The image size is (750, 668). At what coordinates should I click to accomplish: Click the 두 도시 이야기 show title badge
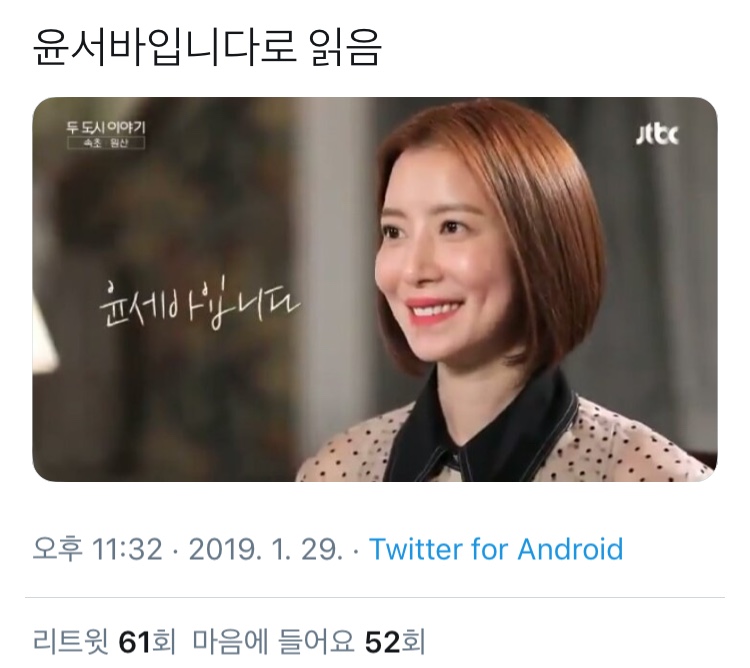(x=106, y=128)
